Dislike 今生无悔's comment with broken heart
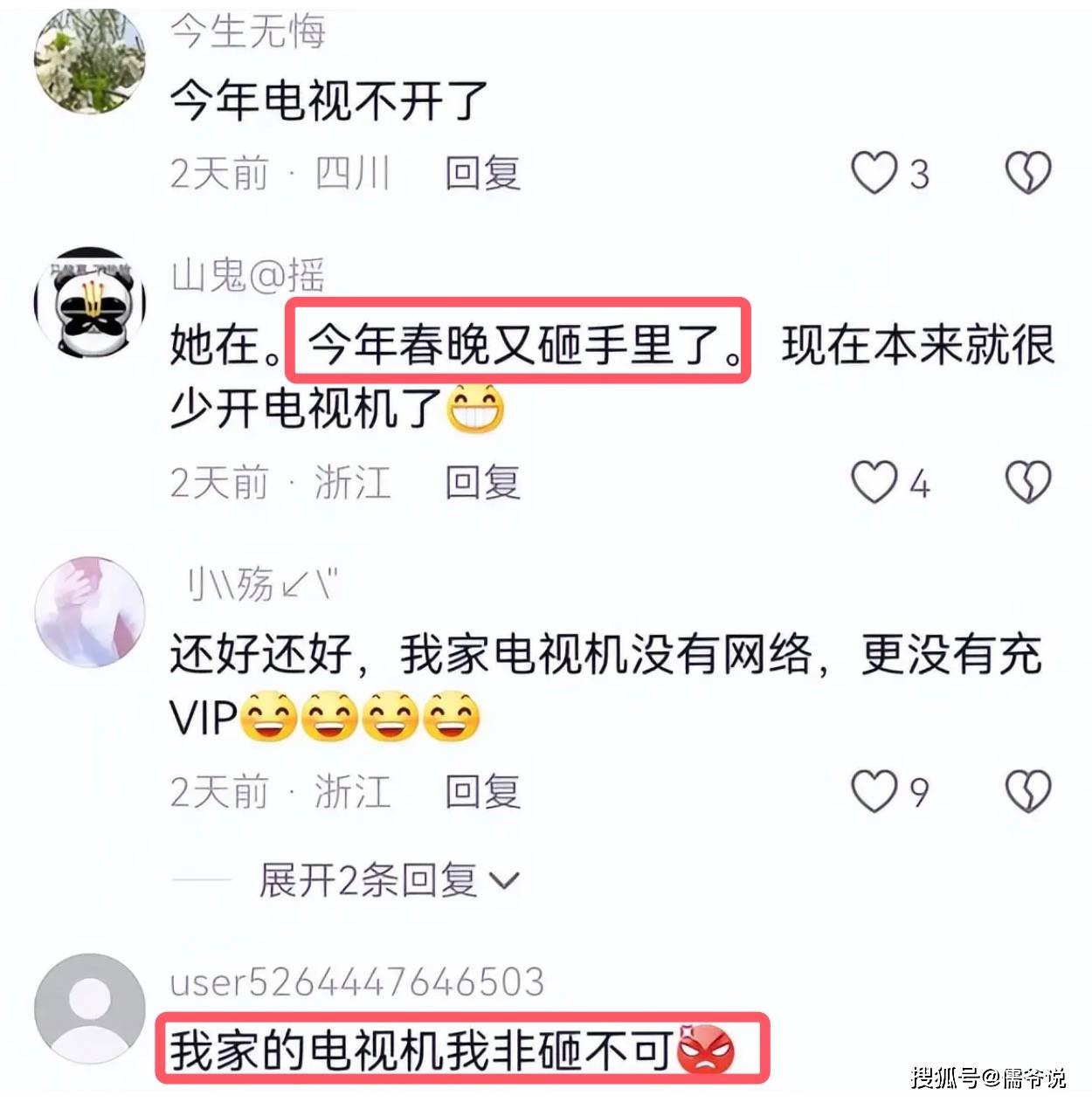The height and width of the screenshot is (1102, 1092). pyautogui.click(x=1028, y=173)
